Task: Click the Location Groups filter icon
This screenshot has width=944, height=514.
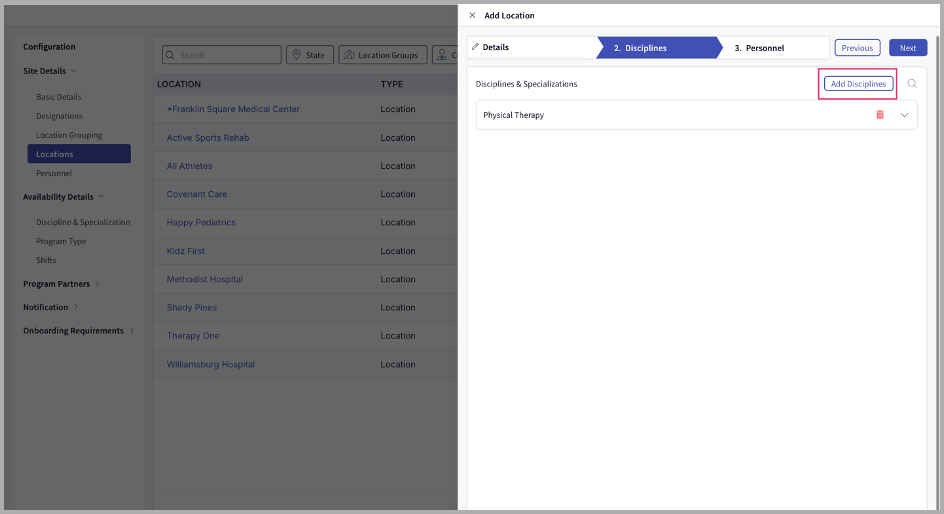Action: click(349, 55)
